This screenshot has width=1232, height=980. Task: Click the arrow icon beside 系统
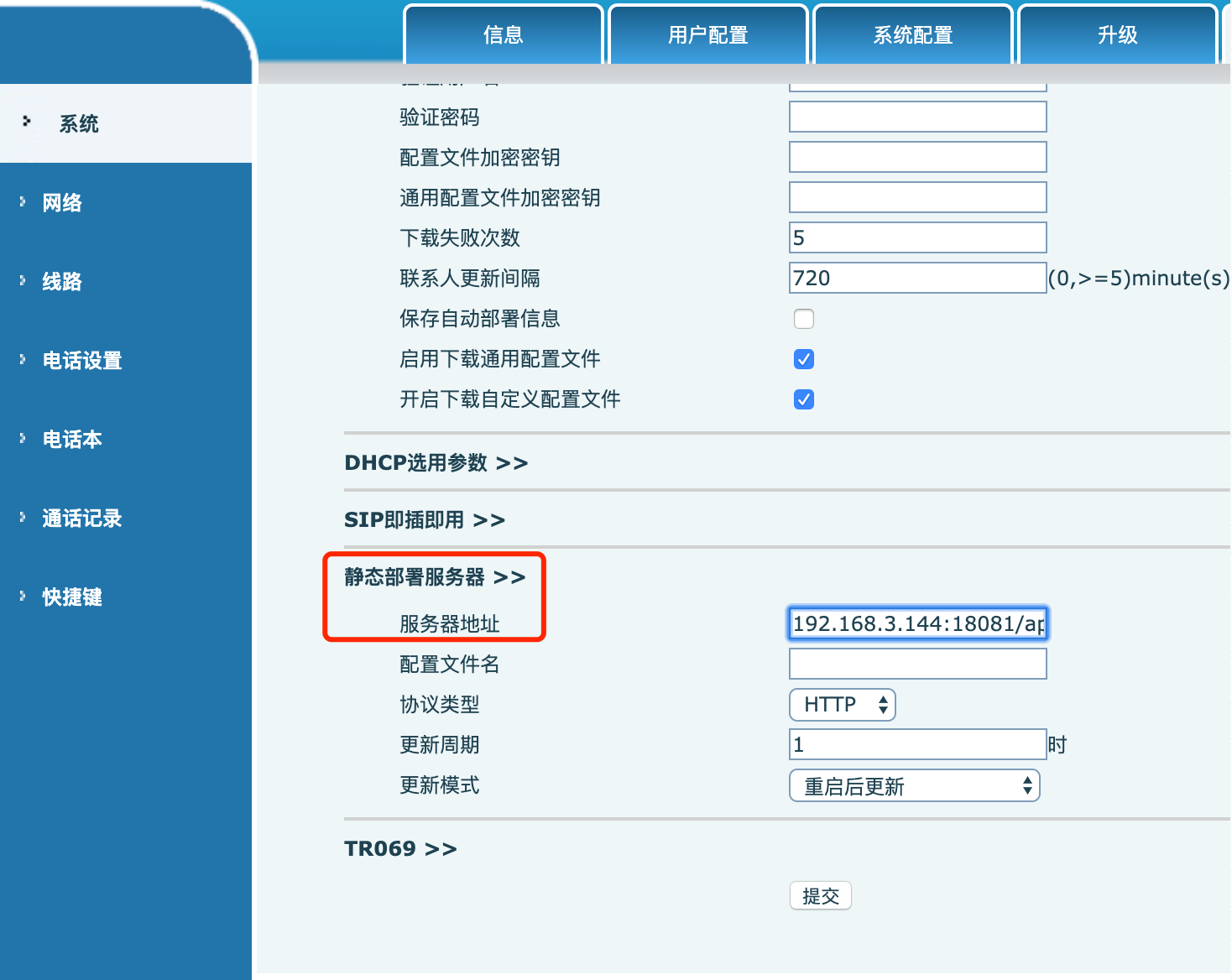pyautogui.click(x=27, y=122)
